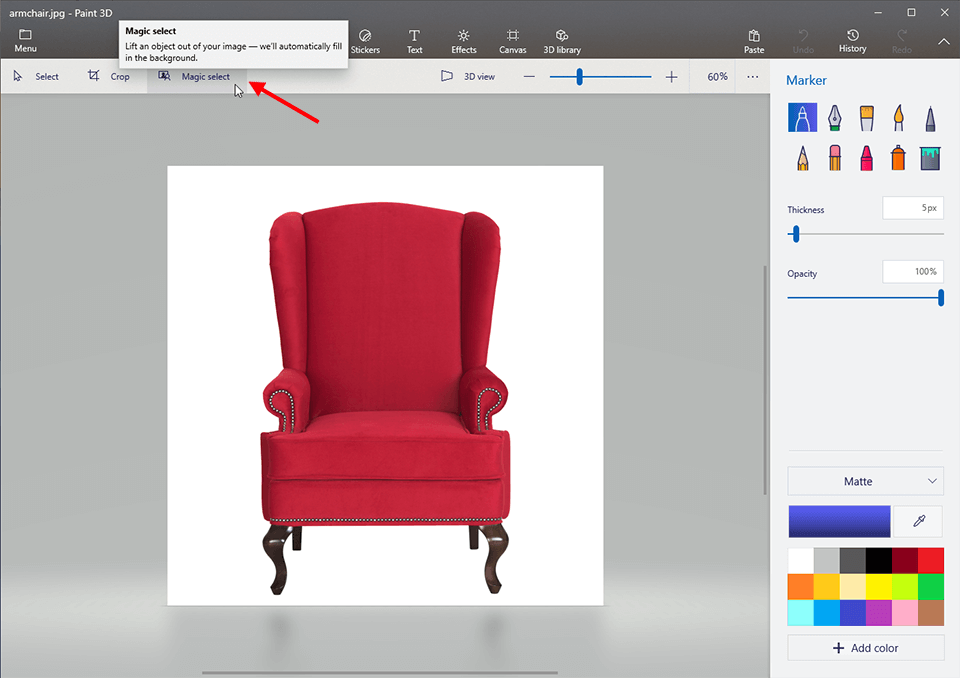Open the see more options menu
Image resolution: width=960 pixels, height=678 pixels.
(752, 76)
